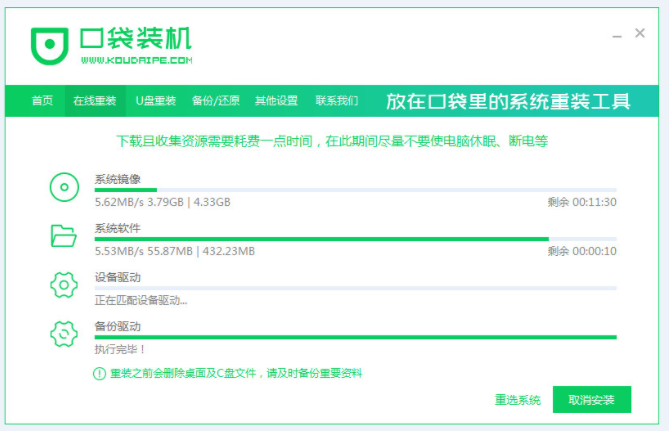Viewport: 669px width, 434px height.
Task: Go to the 其他设置 tab
Action: (x=276, y=101)
